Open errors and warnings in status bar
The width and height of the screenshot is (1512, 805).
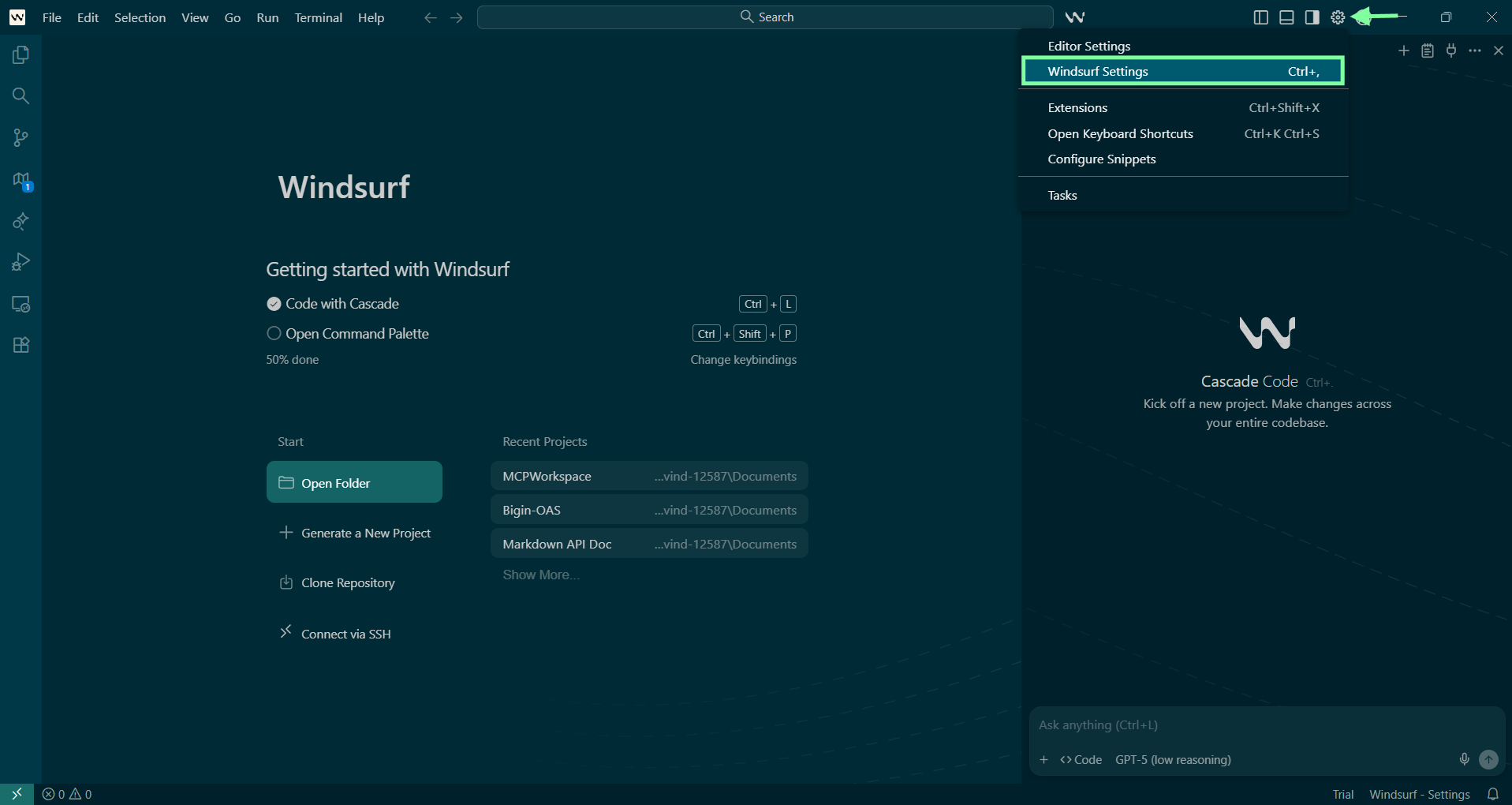tap(67, 794)
